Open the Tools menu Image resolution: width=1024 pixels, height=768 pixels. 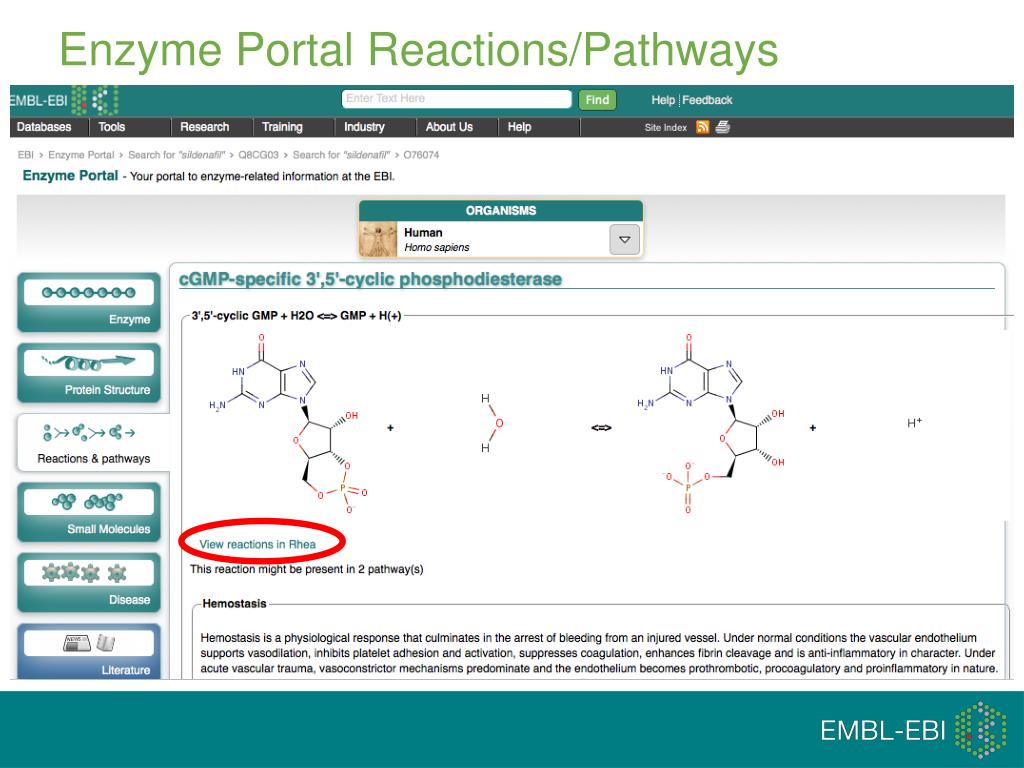pos(112,127)
